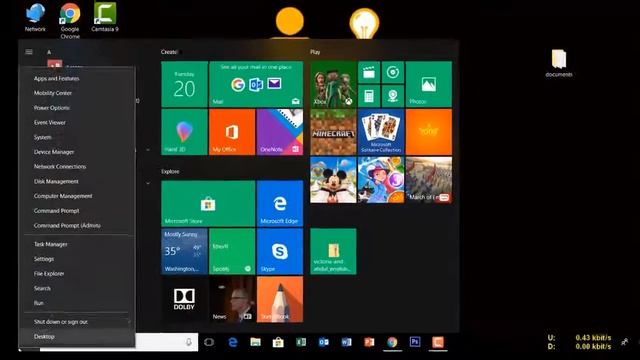640x360 pixels.
Task: Launch Word from the taskbar
Action: tap(347, 342)
